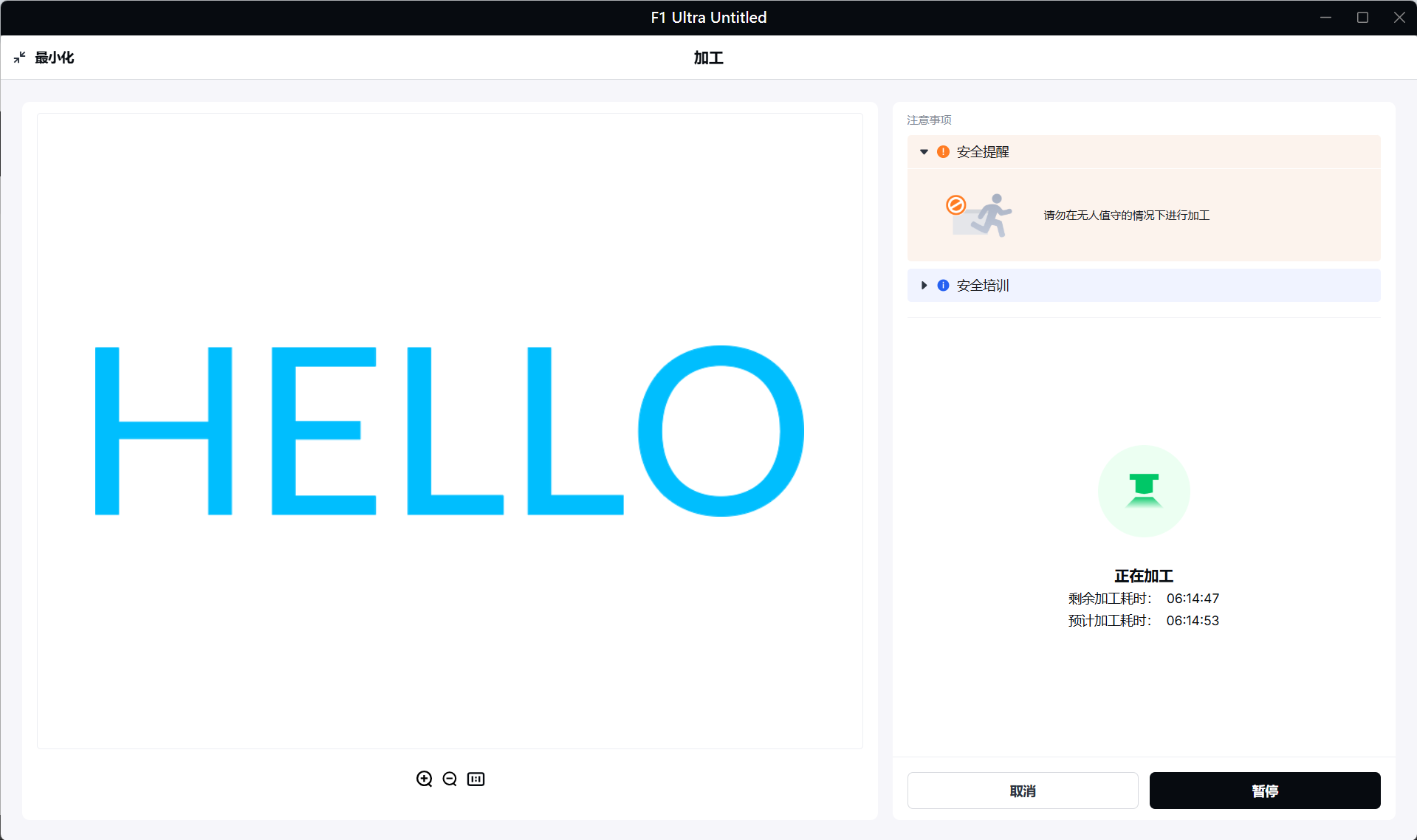The height and width of the screenshot is (840, 1417).
Task: Click the 最小化 text label
Action: 55,58
